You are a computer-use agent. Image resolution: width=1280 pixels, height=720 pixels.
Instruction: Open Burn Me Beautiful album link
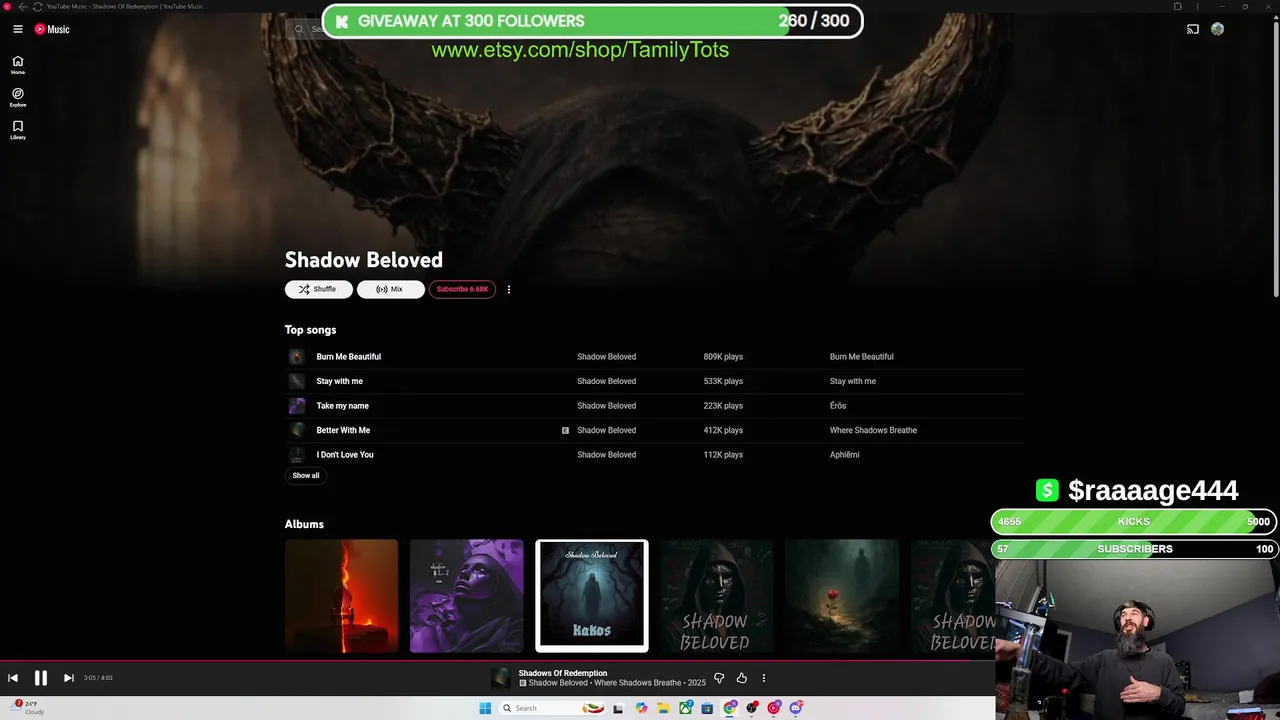862,357
